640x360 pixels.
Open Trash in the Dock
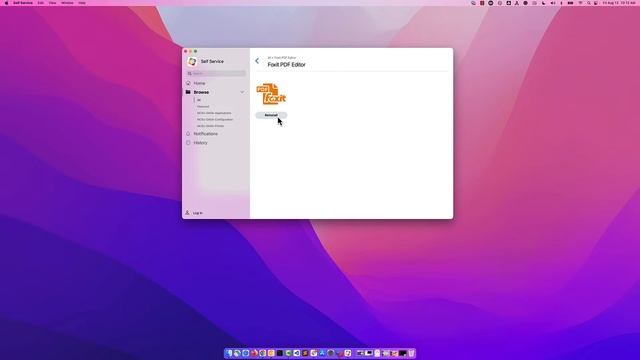click(x=411, y=353)
